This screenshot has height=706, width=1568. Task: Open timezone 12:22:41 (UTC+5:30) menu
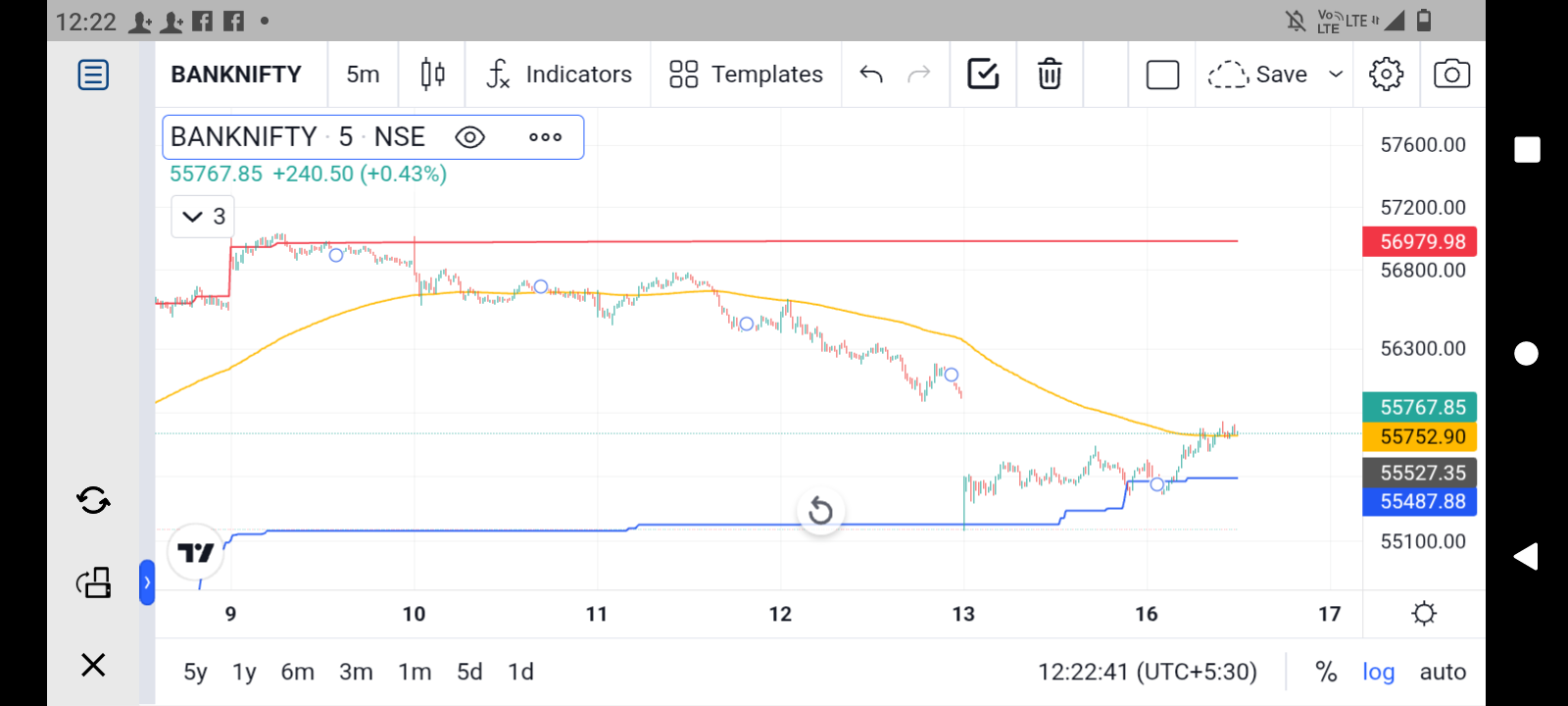pyautogui.click(x=1148, y=672)
